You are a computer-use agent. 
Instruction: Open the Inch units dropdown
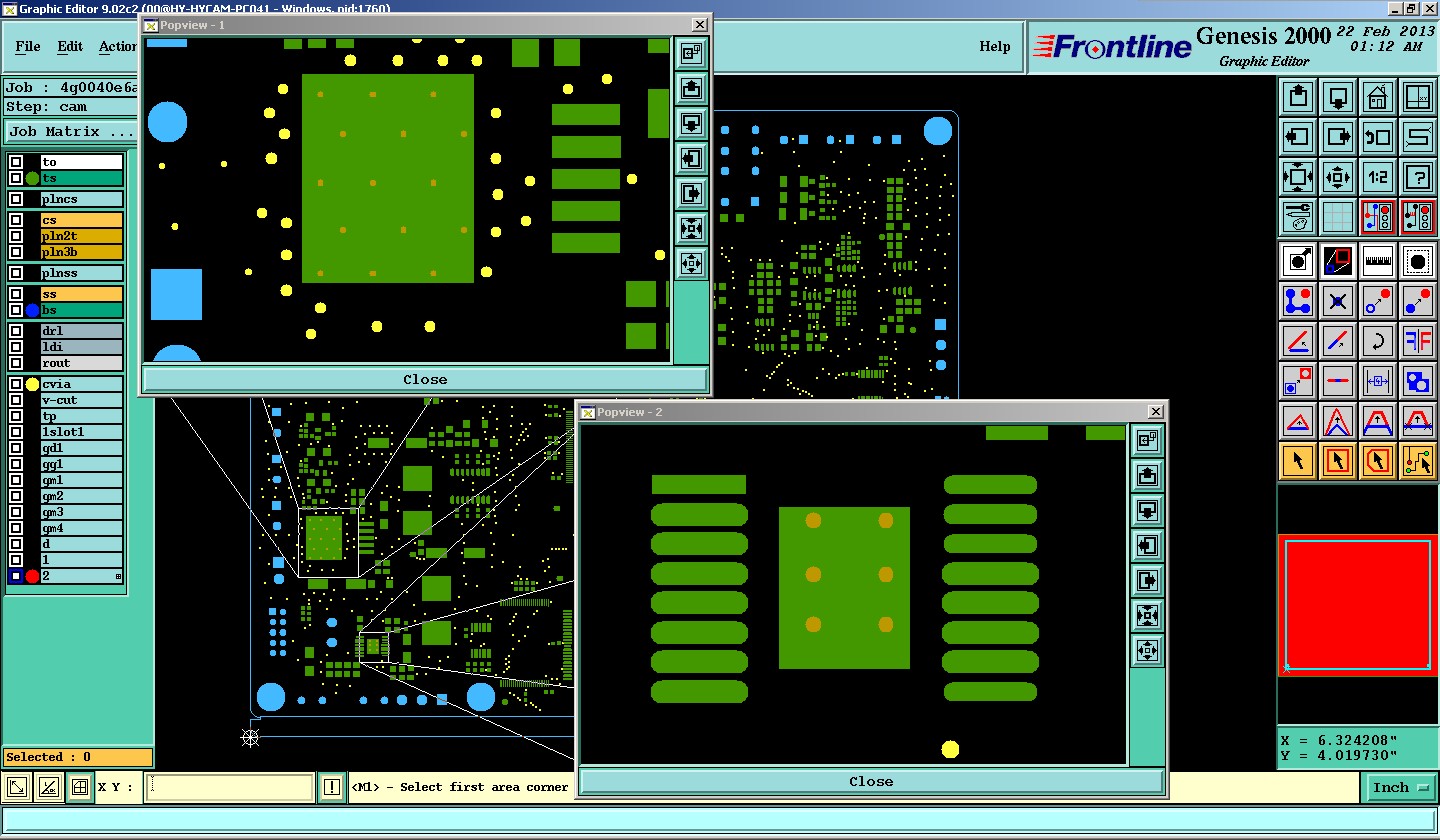point(1401,787)
